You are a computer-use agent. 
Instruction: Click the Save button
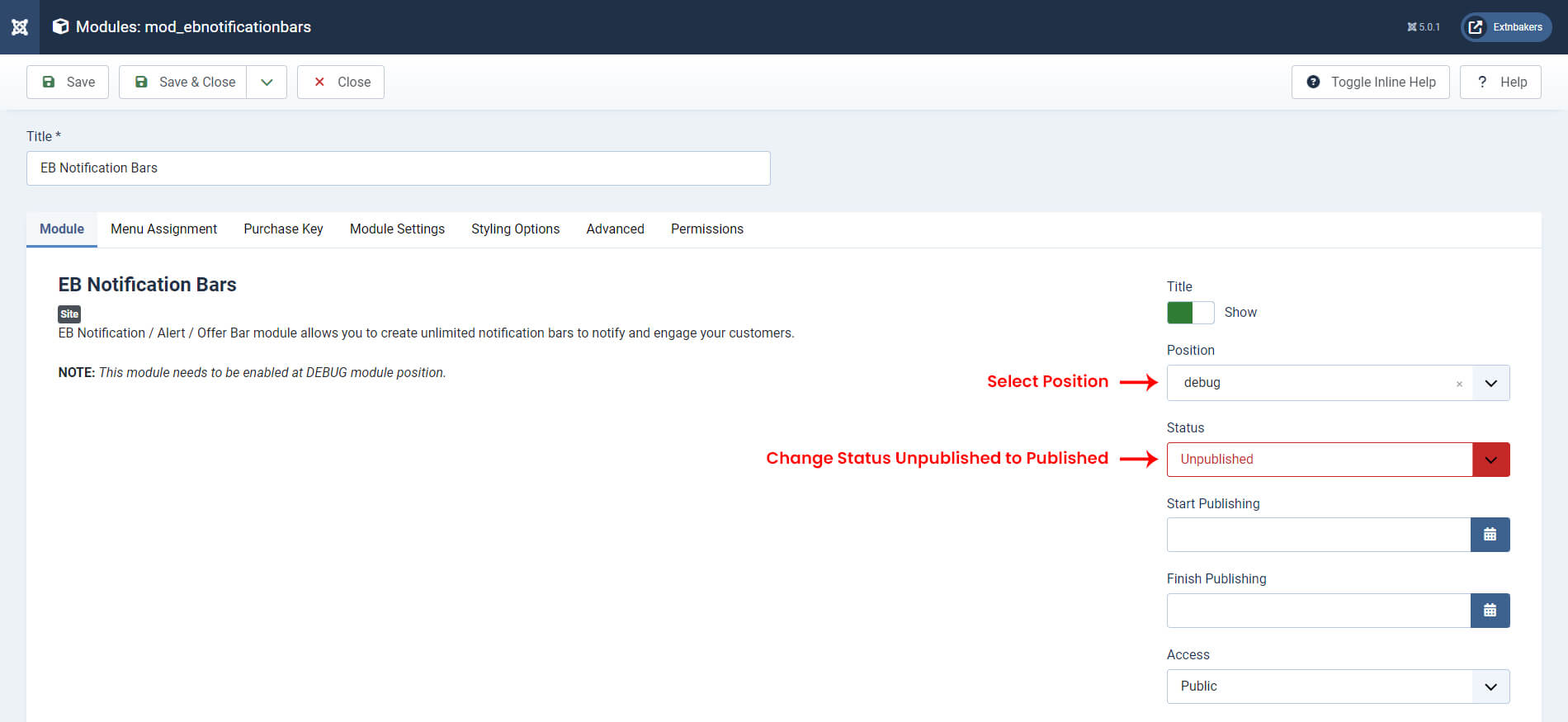tap(68, 82)
